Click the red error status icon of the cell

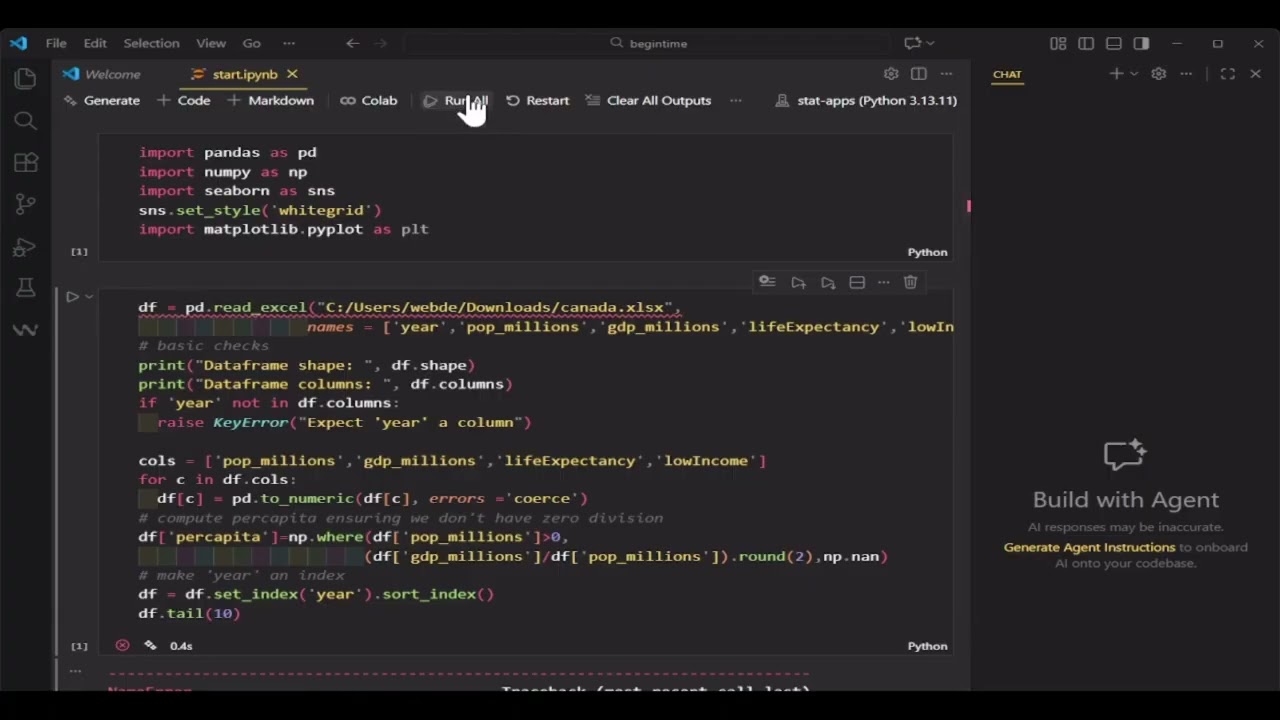coord(122,646)
